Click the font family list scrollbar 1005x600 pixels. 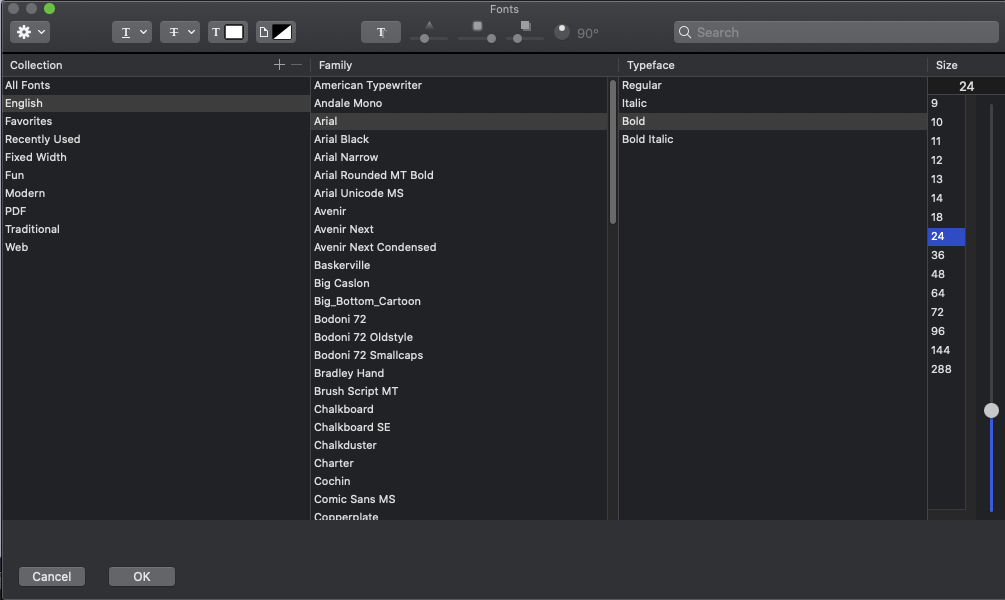pyautogui.click(x=612, y=150)
